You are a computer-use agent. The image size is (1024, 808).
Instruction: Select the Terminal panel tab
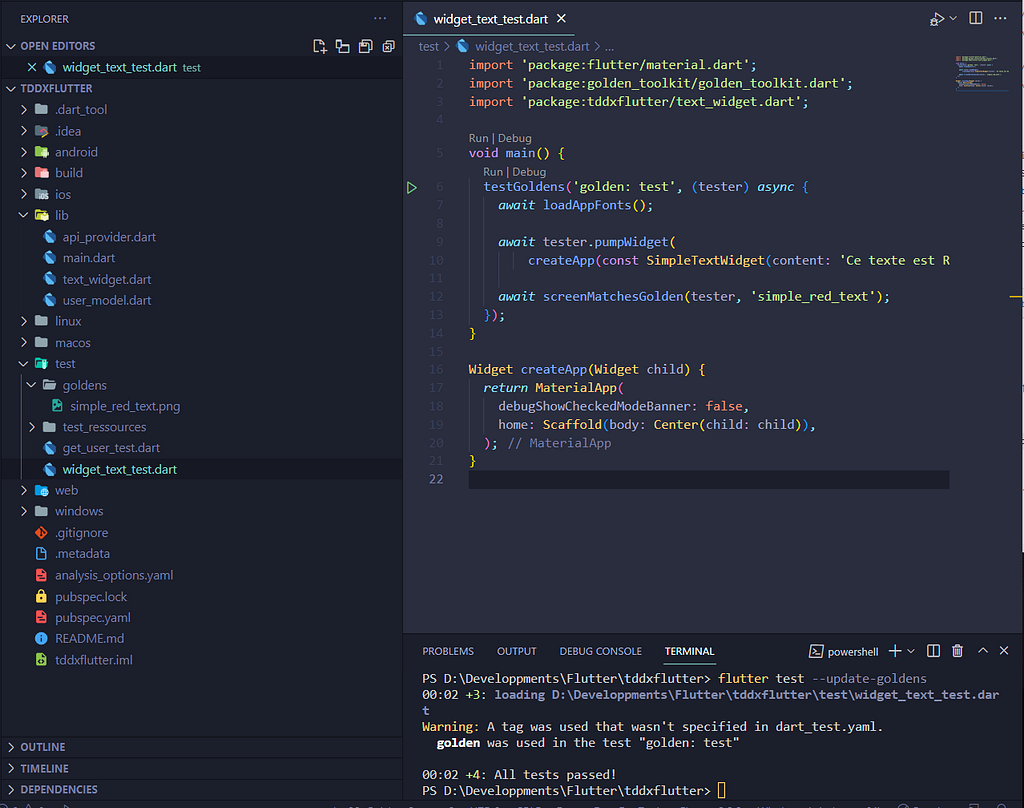[x=689, y=651]
